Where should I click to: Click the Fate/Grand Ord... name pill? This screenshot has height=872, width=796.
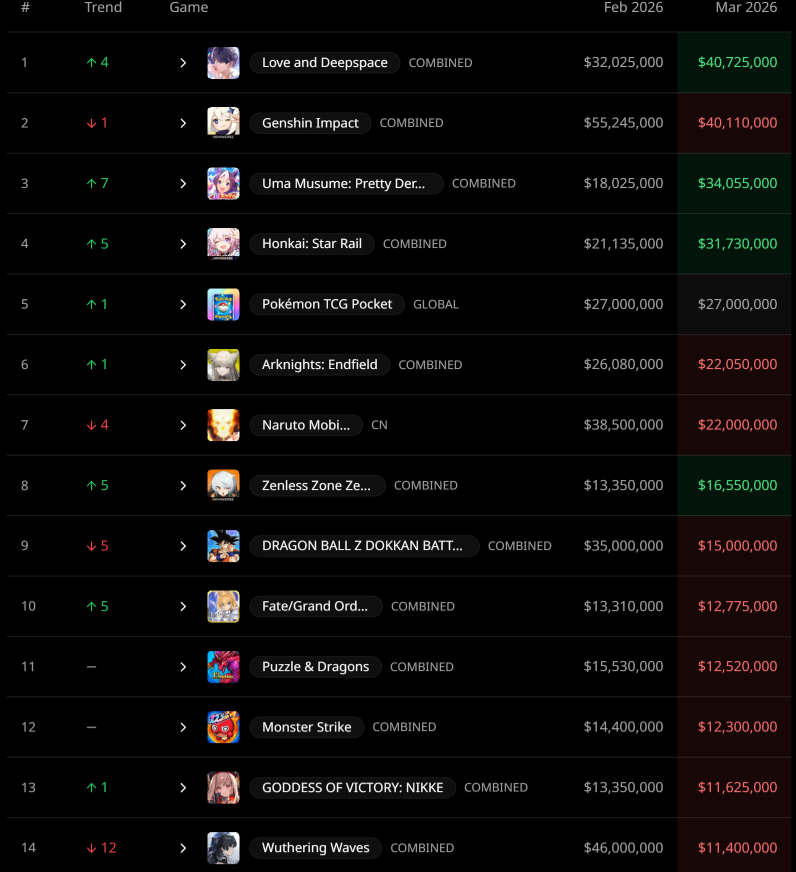pos(316,606)
